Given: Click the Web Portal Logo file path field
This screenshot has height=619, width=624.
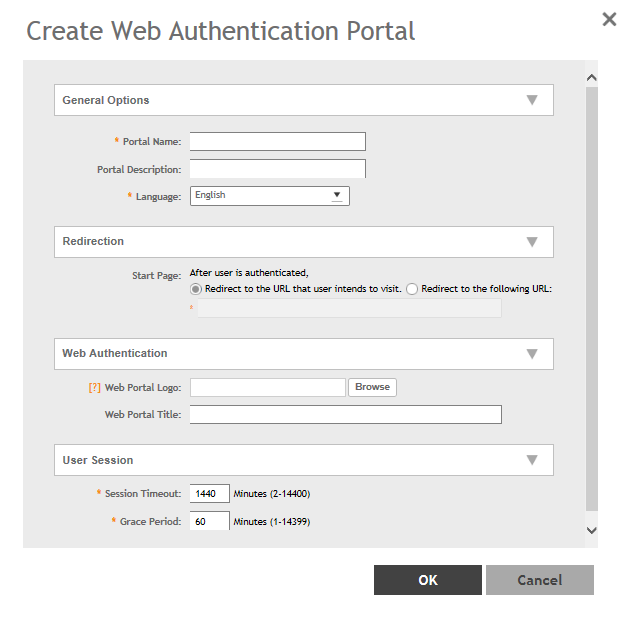Looking at the screenshot, I should coord(267,387).
